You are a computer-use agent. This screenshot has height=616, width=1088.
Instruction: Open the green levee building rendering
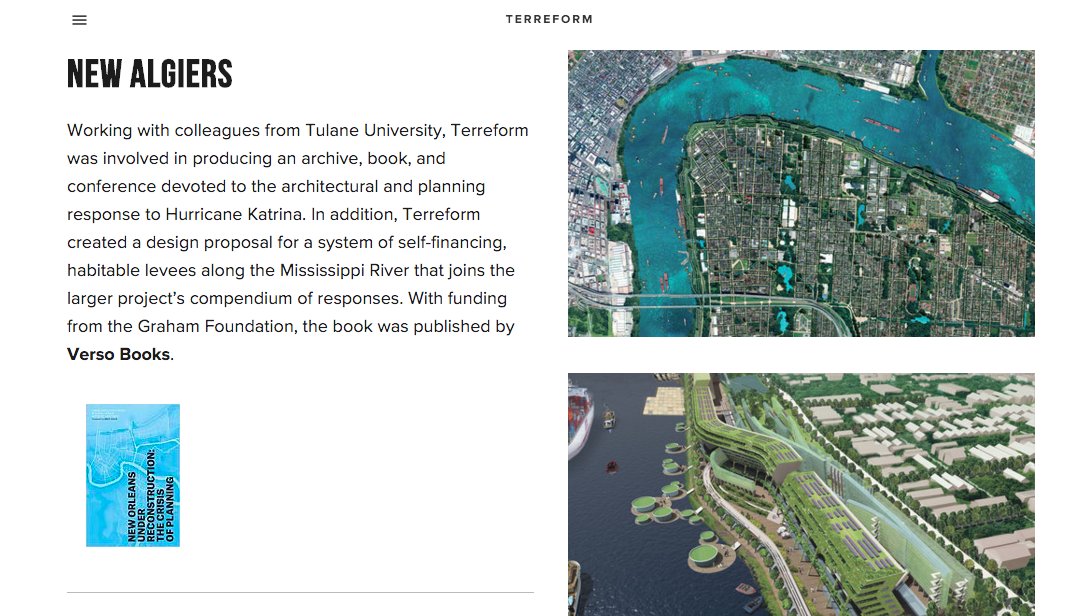pos(801,495)
